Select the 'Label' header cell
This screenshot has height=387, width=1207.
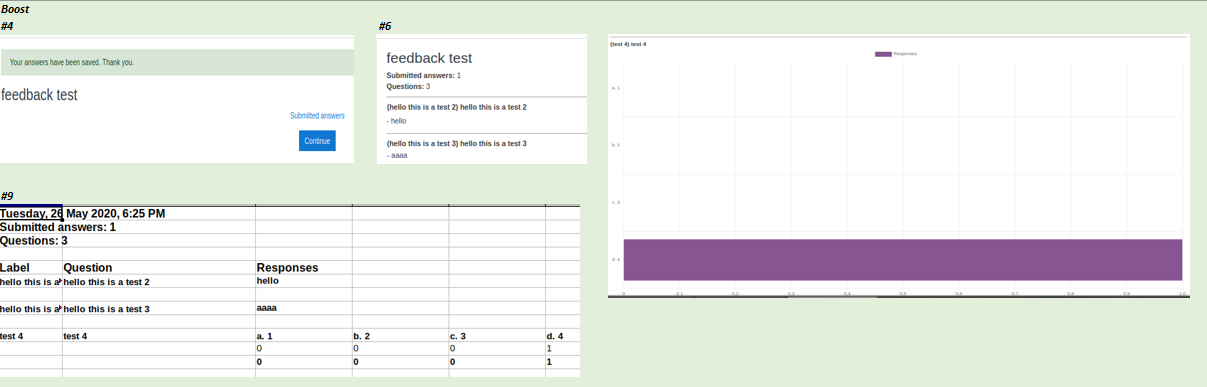click(31, 268)
